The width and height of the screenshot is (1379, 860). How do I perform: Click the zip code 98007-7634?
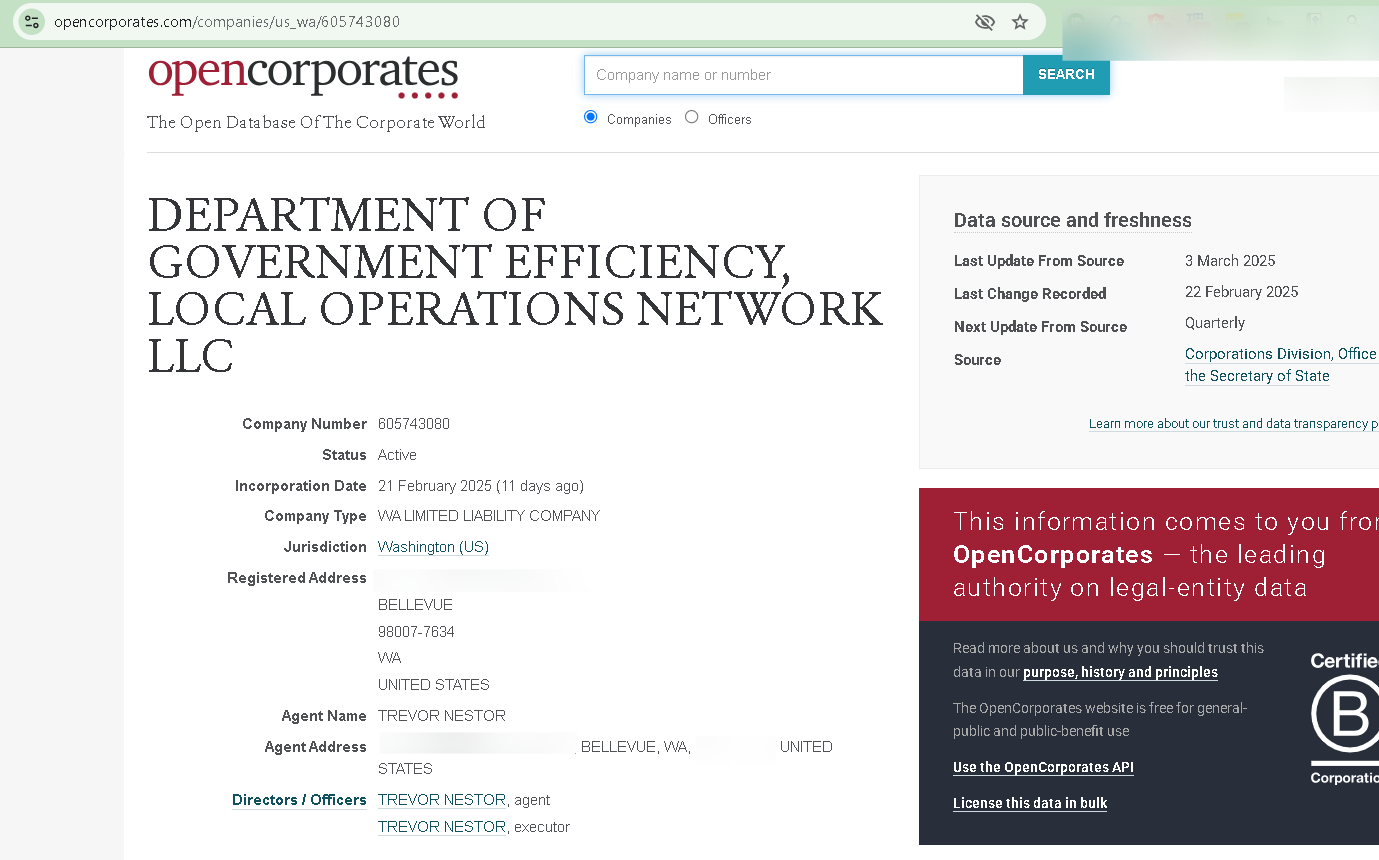coord(416,632)
